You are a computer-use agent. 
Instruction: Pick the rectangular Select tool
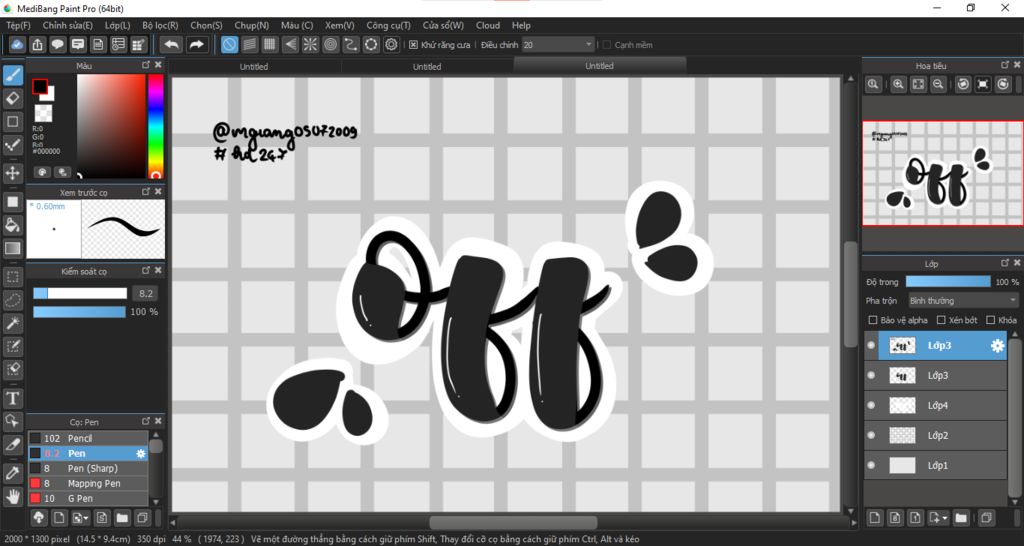tap(12, 277)
